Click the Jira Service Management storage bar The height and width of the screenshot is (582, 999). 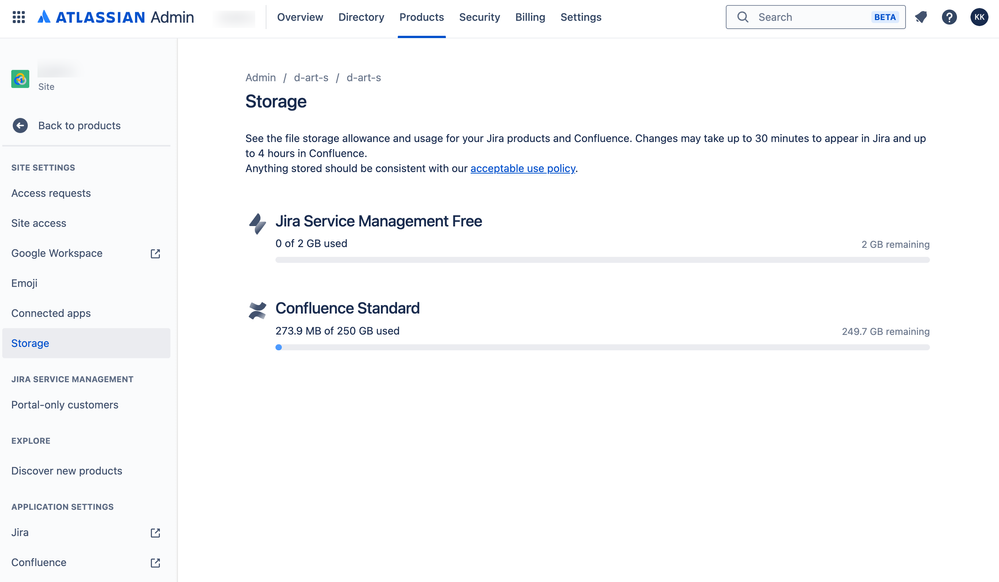(602, 260)
